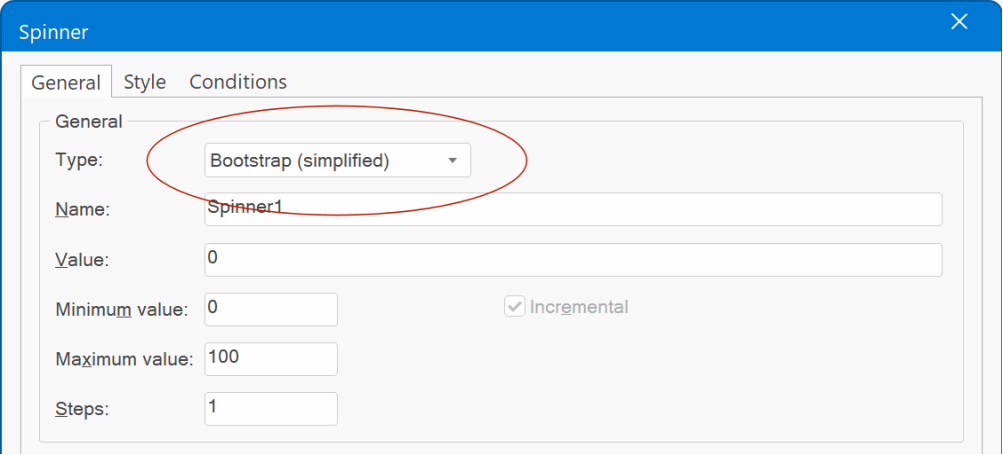Focus the Name field containing Spinner1
This screenshot has height=455, width=1003.
tap(573, 209)
